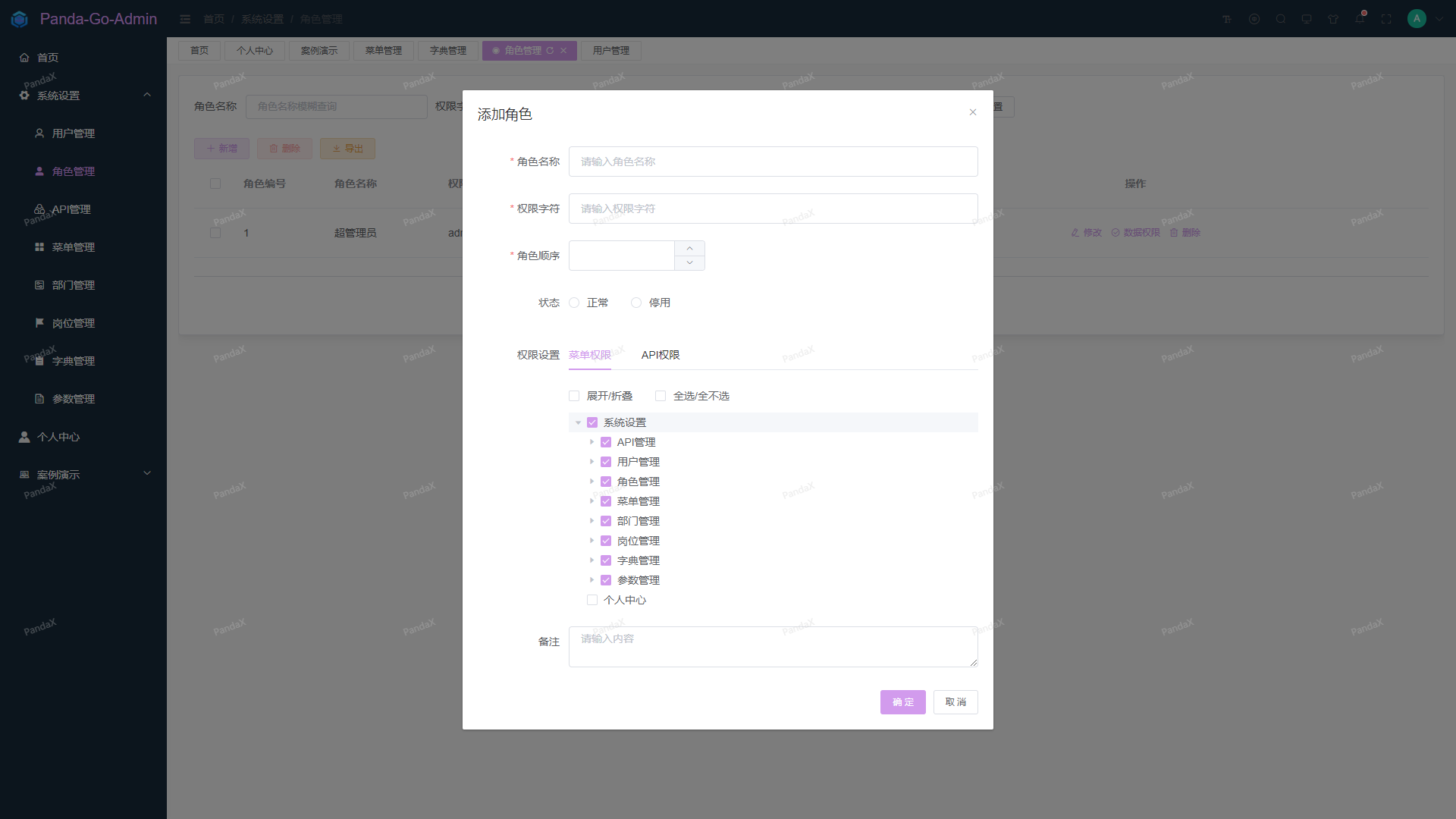
Task: Expand the 用户管理 tree node arrow
Action: [x=591, y=462]
